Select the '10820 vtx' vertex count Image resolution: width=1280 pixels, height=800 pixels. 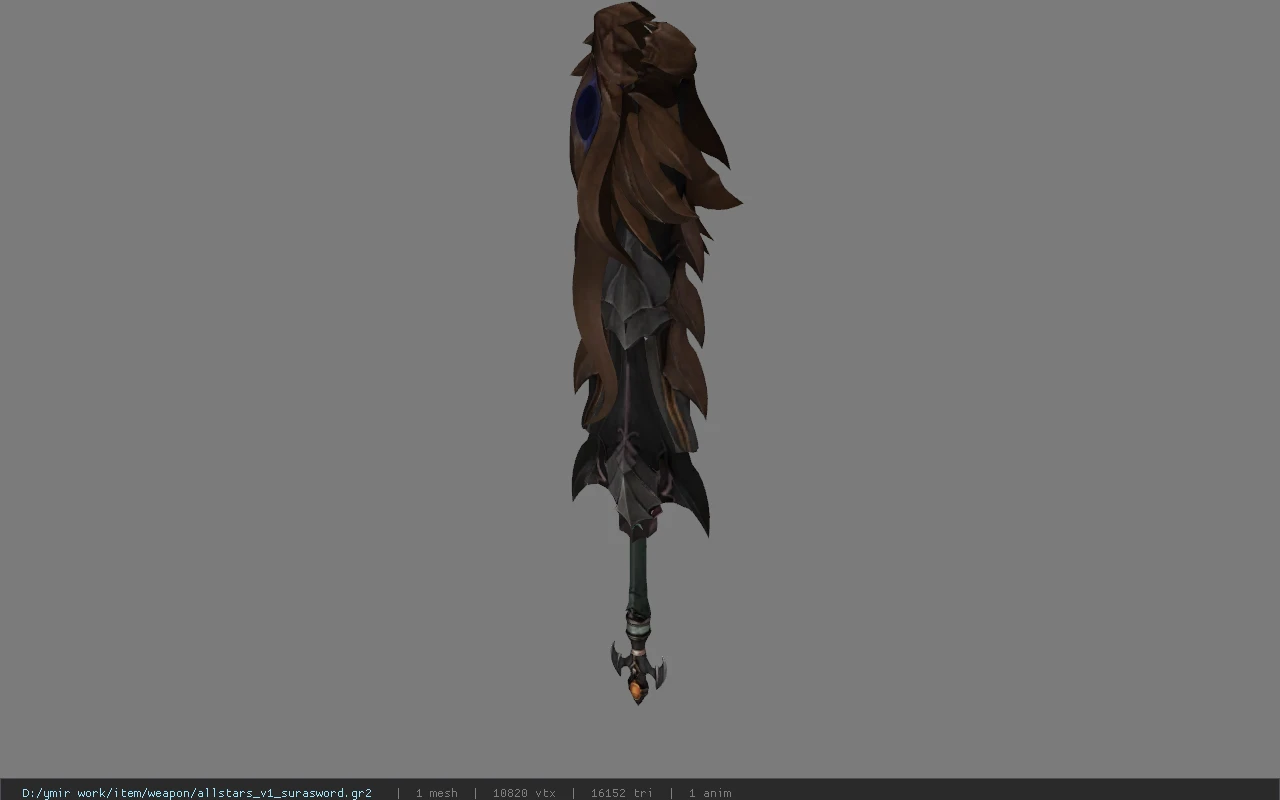point(524,793)
